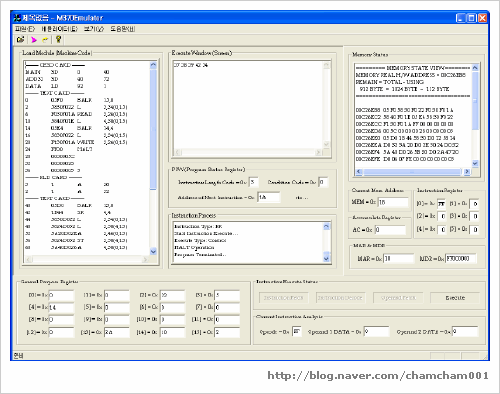The image size is (500, 394).
Task: Click the Instruction Process scroll-up arrow
Action: (x=326, y=227)
